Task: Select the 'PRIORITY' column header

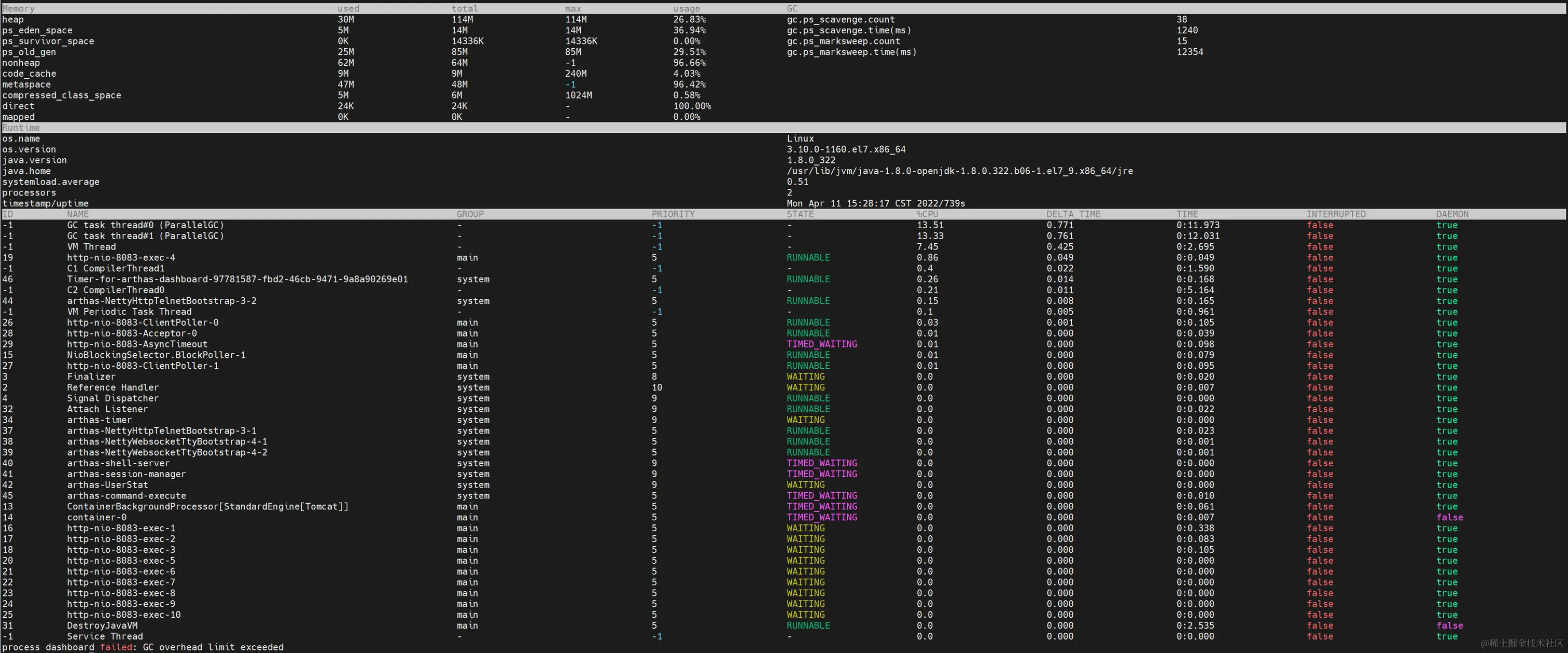Action: tap(673, 214)
